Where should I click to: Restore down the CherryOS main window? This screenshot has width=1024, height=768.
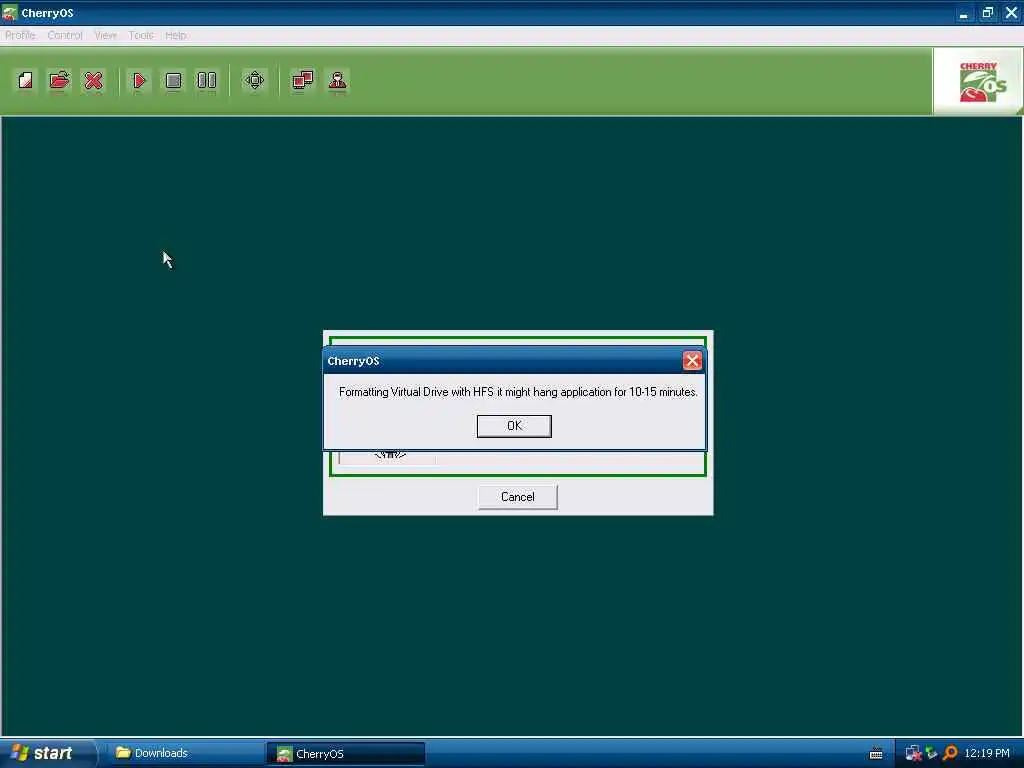click(x=987, y=12)
